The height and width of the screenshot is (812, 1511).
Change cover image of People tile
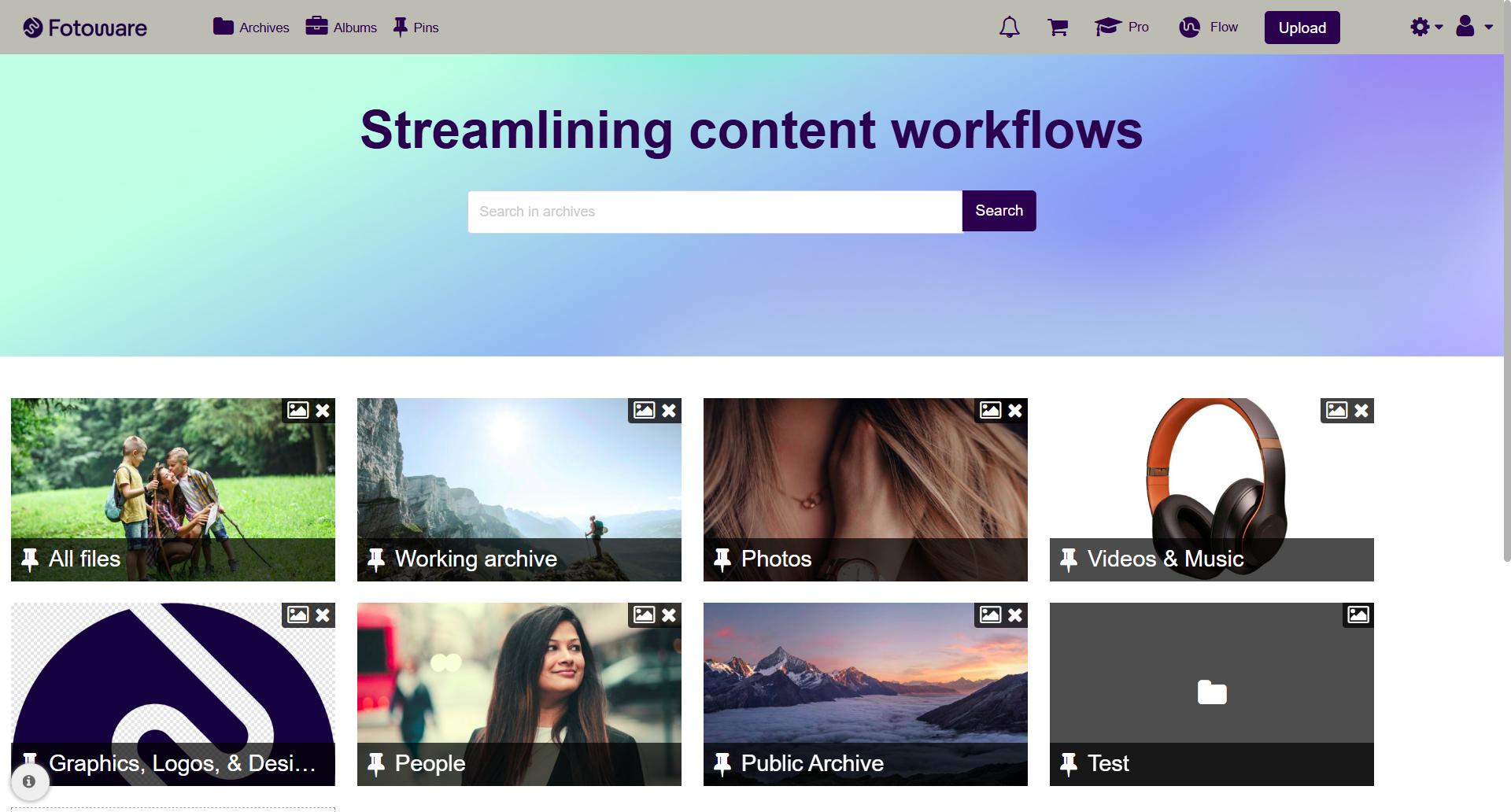click(644, 615)
